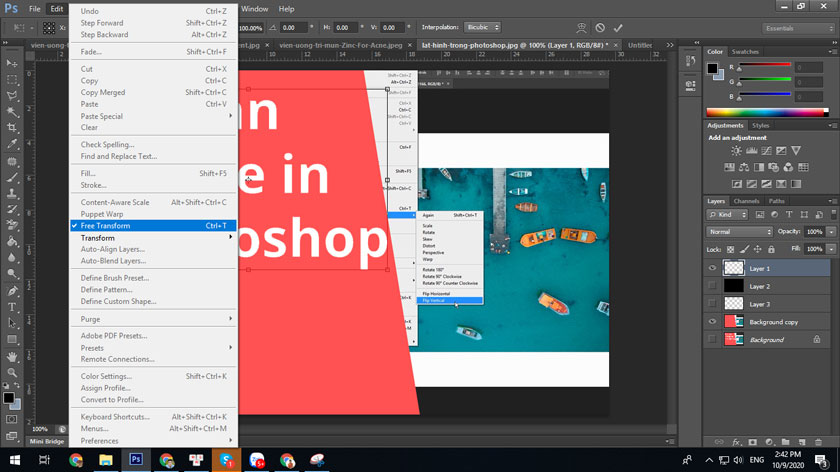The width and height of the screenshot is (840, 472).
Task: Open the Window menu
Action: coord(254,9)
